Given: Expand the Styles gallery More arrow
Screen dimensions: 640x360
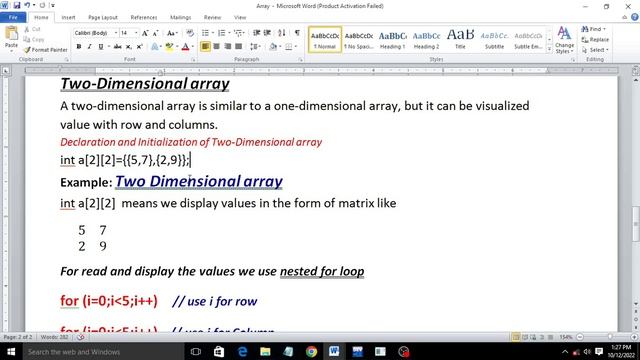Looking at the screenshot, I should (x=549, y=49).
